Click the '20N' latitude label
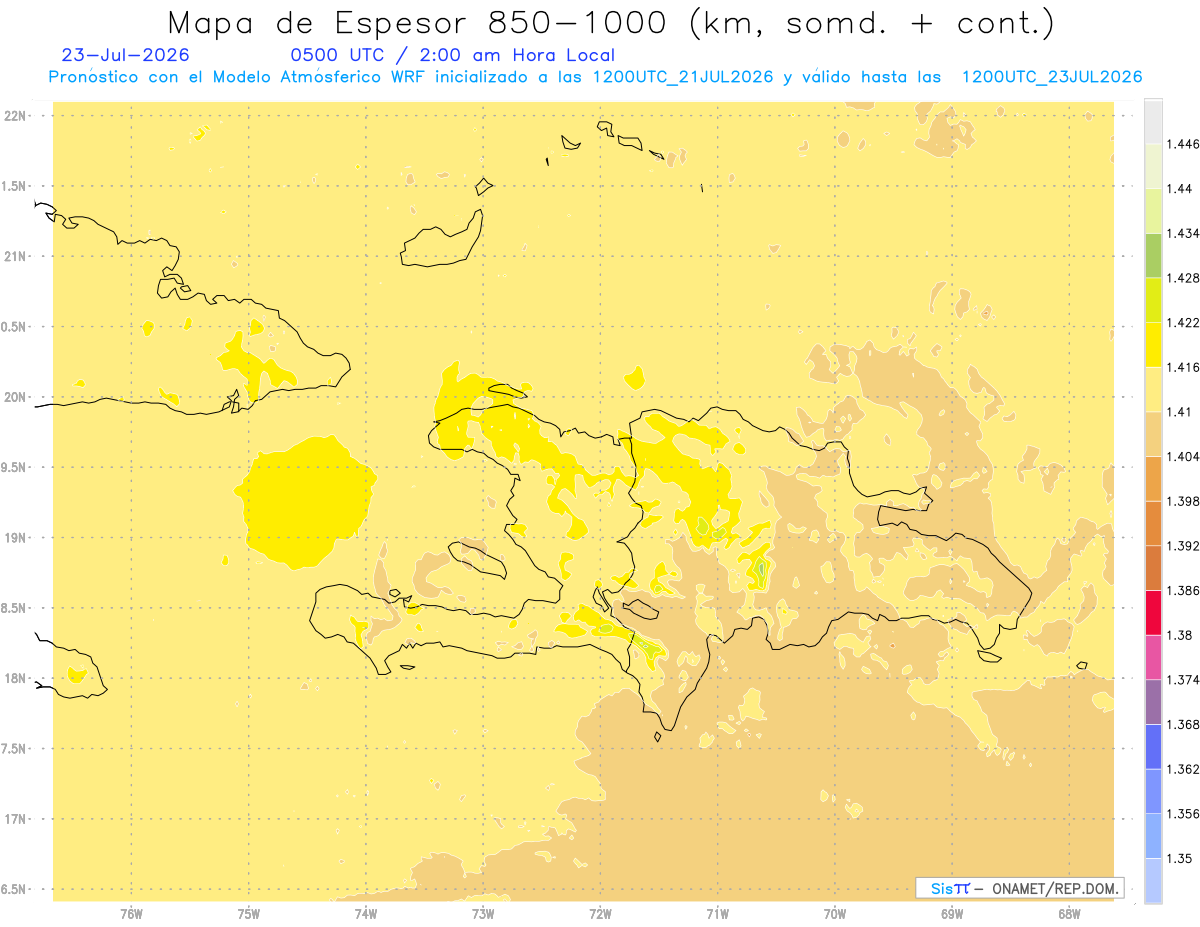Image resolution: width=1200 pixels, height=927 pixels. [15, 397]
